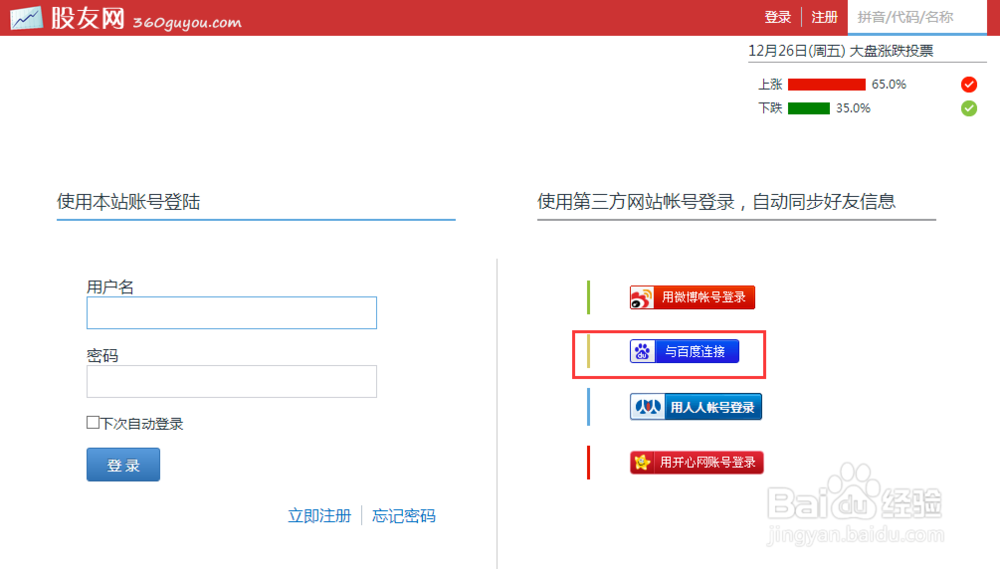Click the Kaixin star logo icon
This screenshot has height=569, width=1000.
(x=642, y=462)
